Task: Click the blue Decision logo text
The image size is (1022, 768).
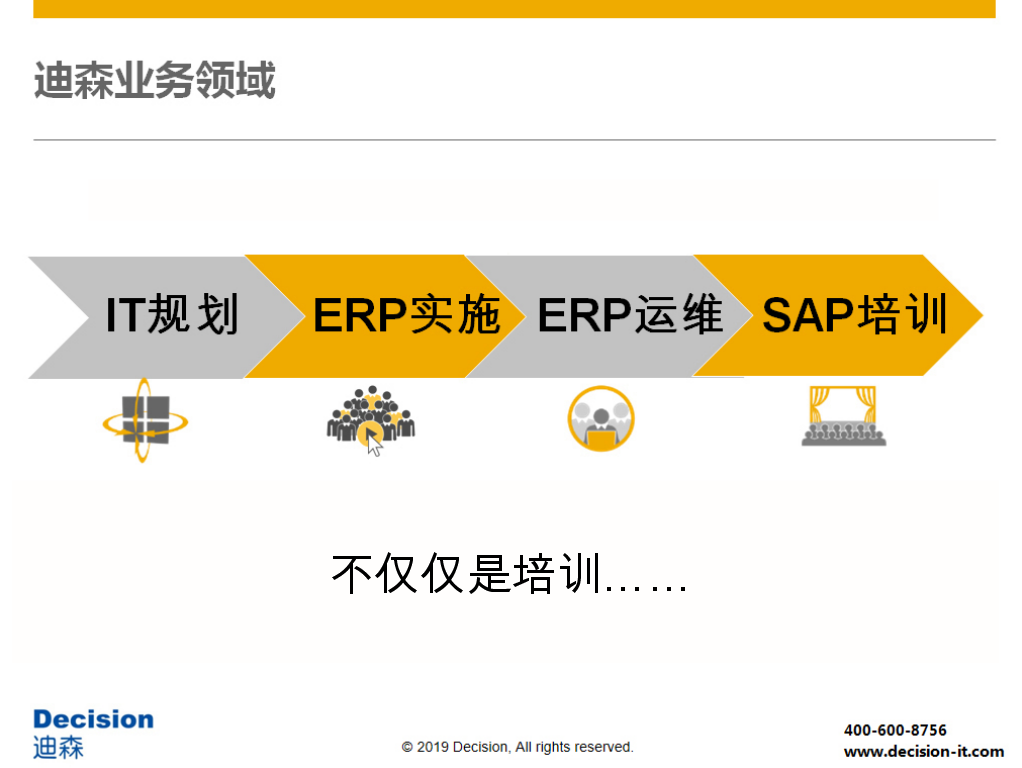Action: coord(93,719)
